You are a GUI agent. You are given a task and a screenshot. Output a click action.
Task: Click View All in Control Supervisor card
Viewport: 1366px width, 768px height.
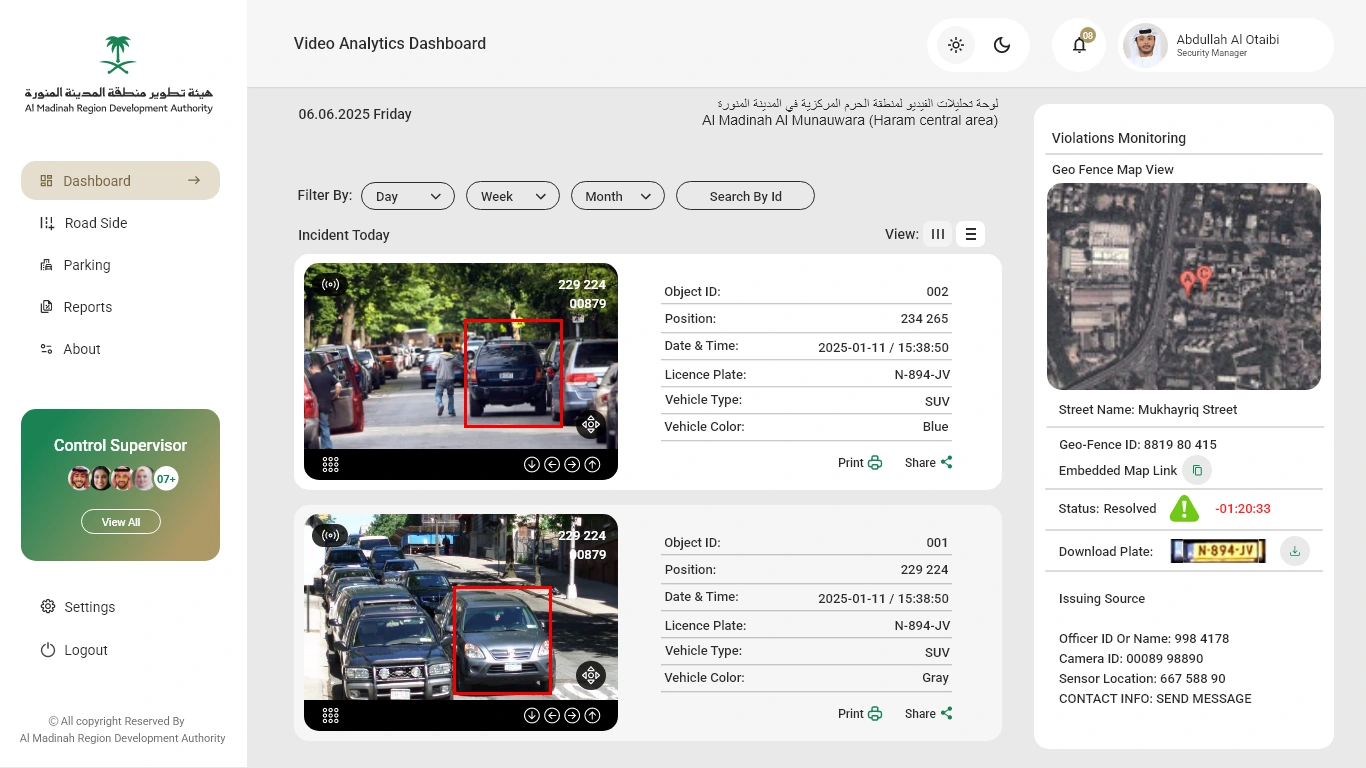click(121, 522)
